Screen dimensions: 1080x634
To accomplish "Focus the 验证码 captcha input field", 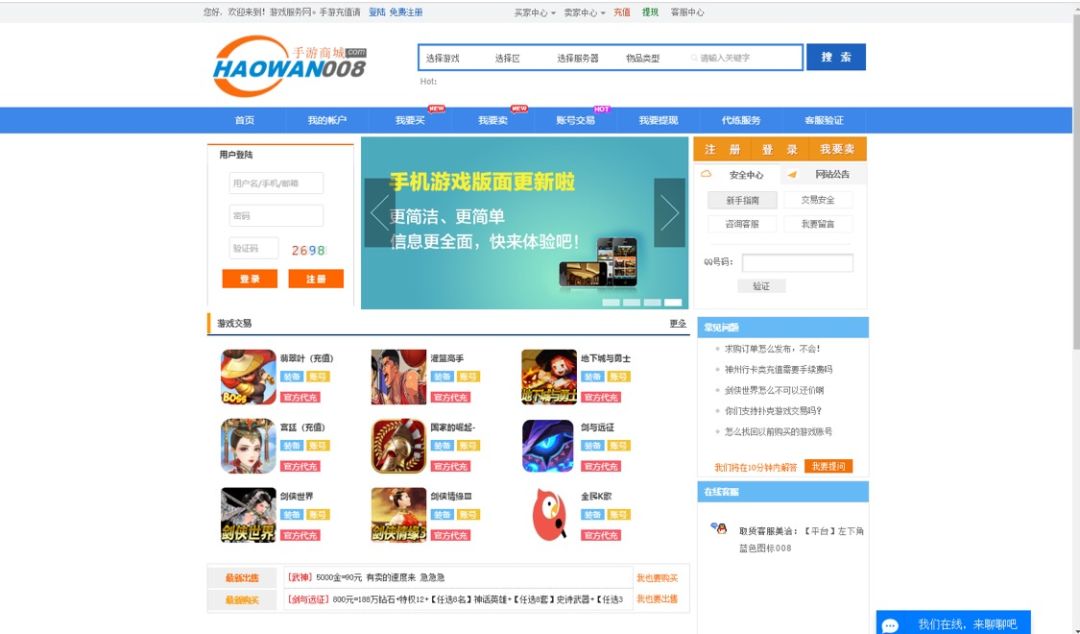I will [253, 248].
